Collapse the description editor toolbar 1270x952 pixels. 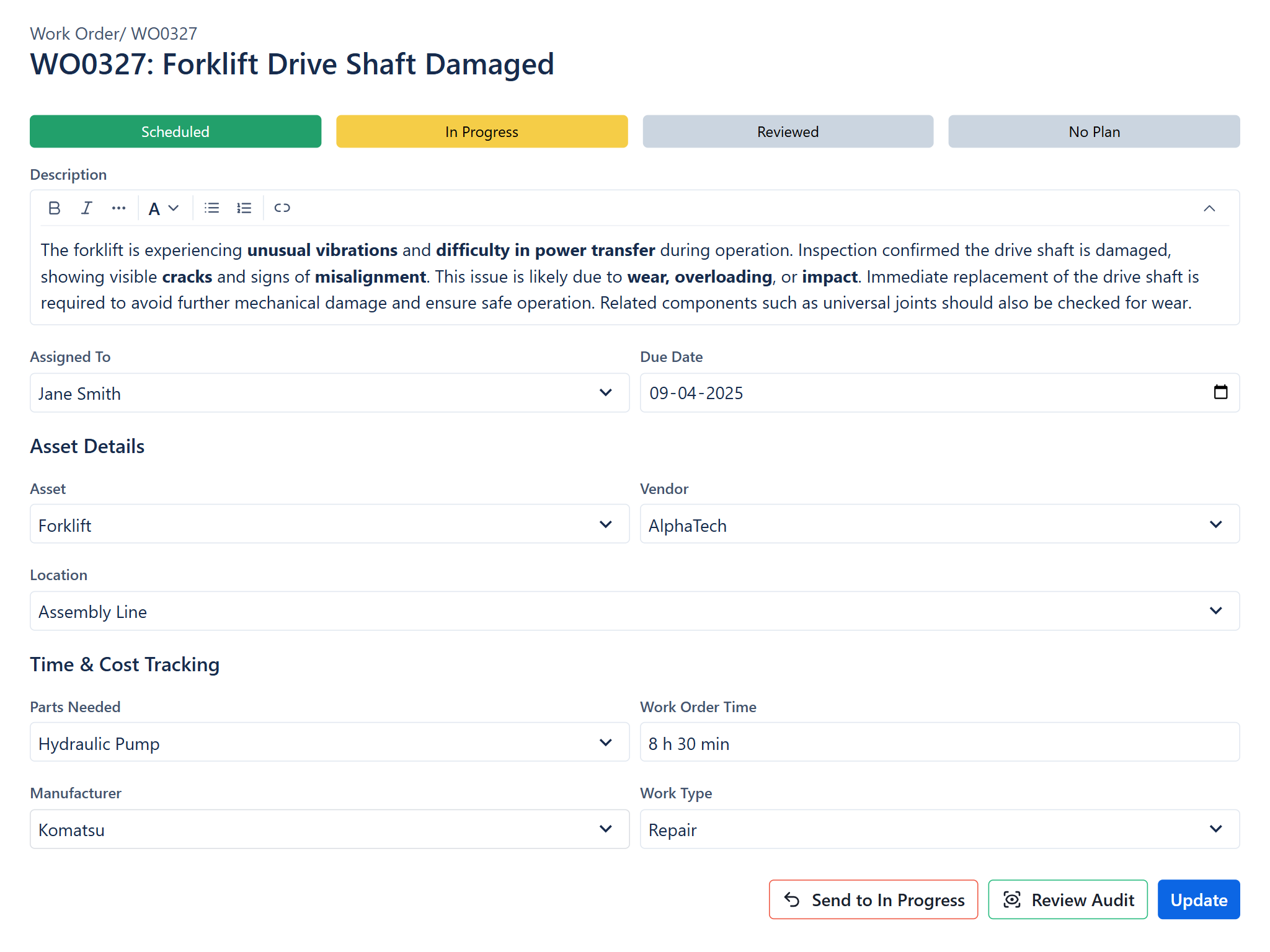tap(1209, 208)
